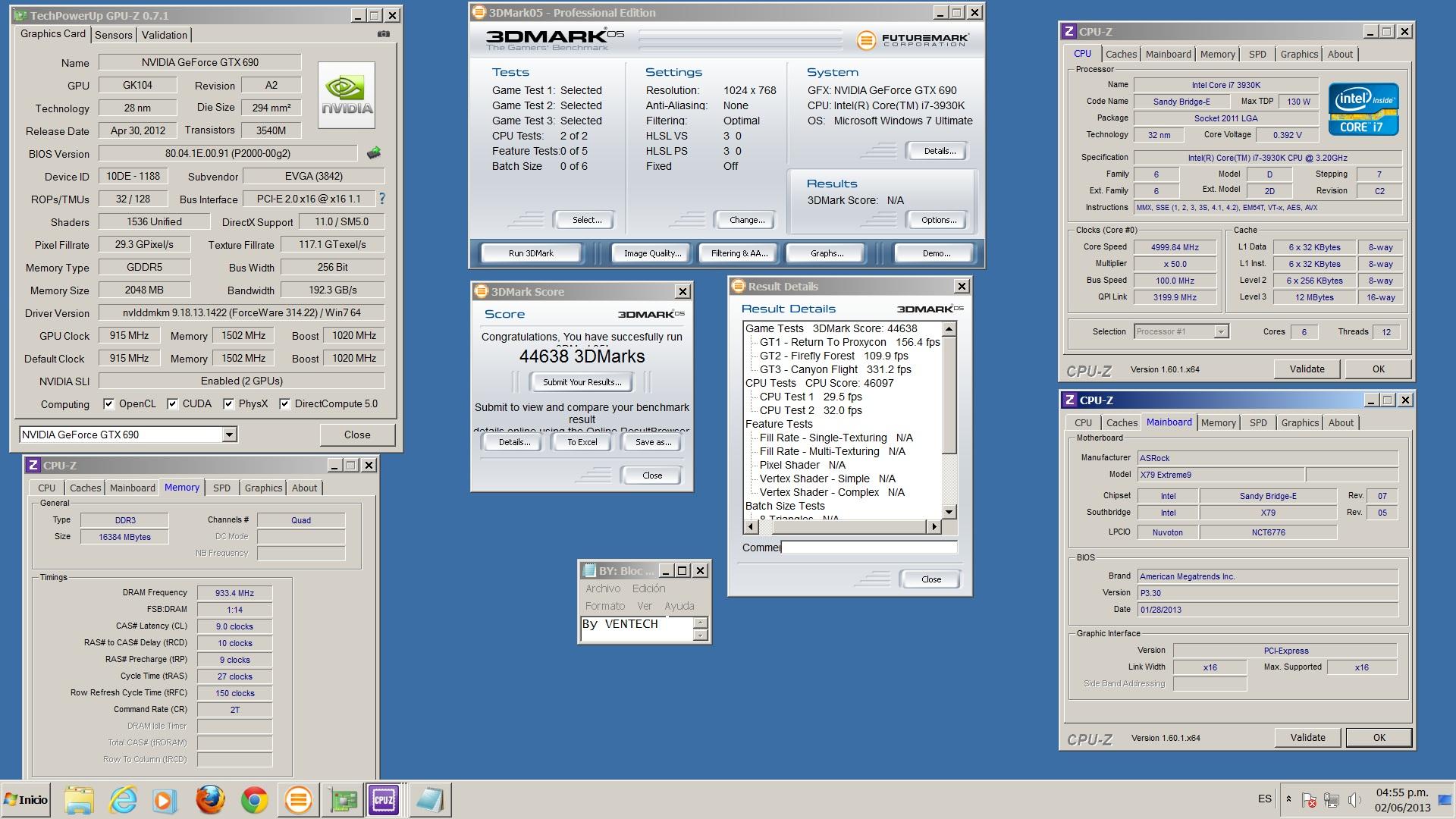Click Save as in 3DMark Score window

(x=653, y=442)
